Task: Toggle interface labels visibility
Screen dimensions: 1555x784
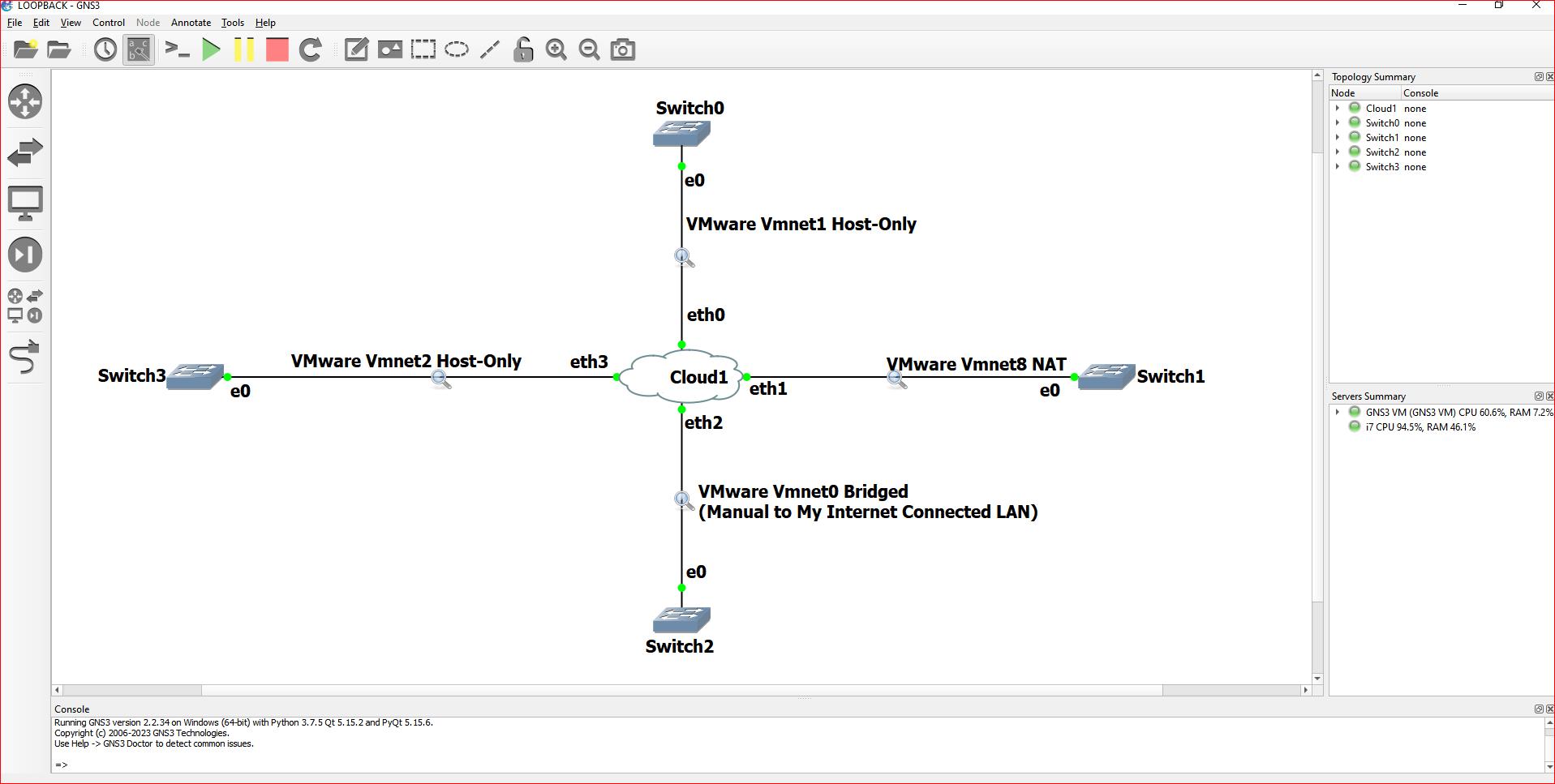Action: [x=137, y=49]
